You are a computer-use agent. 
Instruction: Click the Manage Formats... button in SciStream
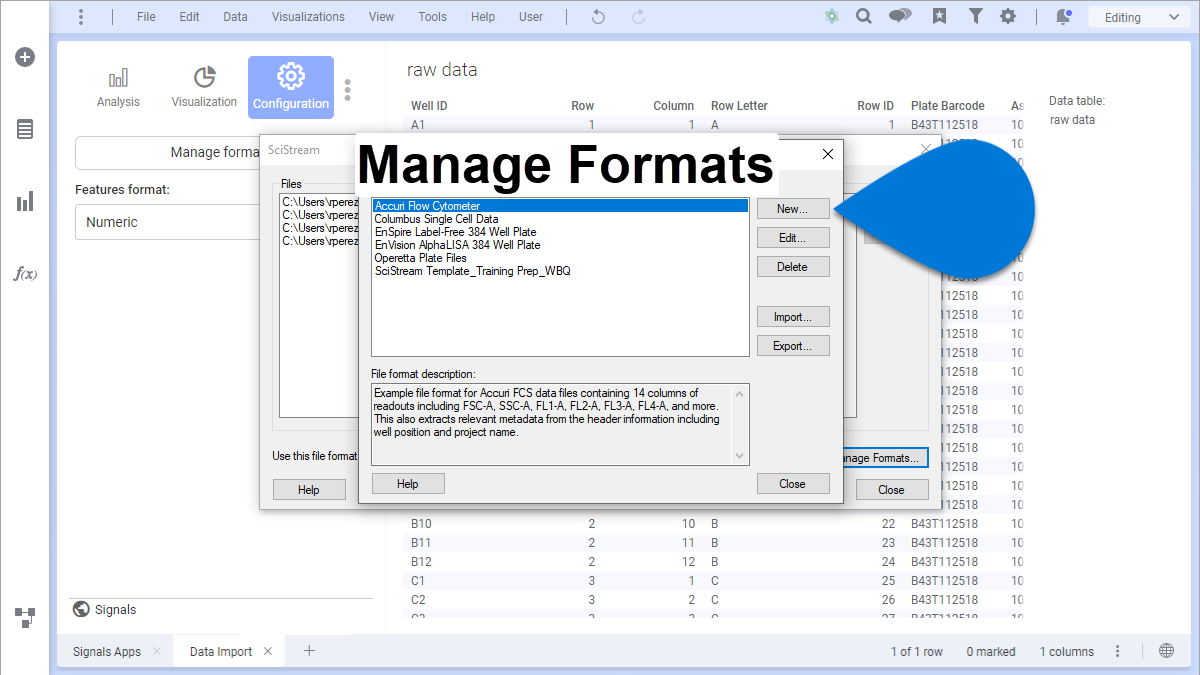884,458
